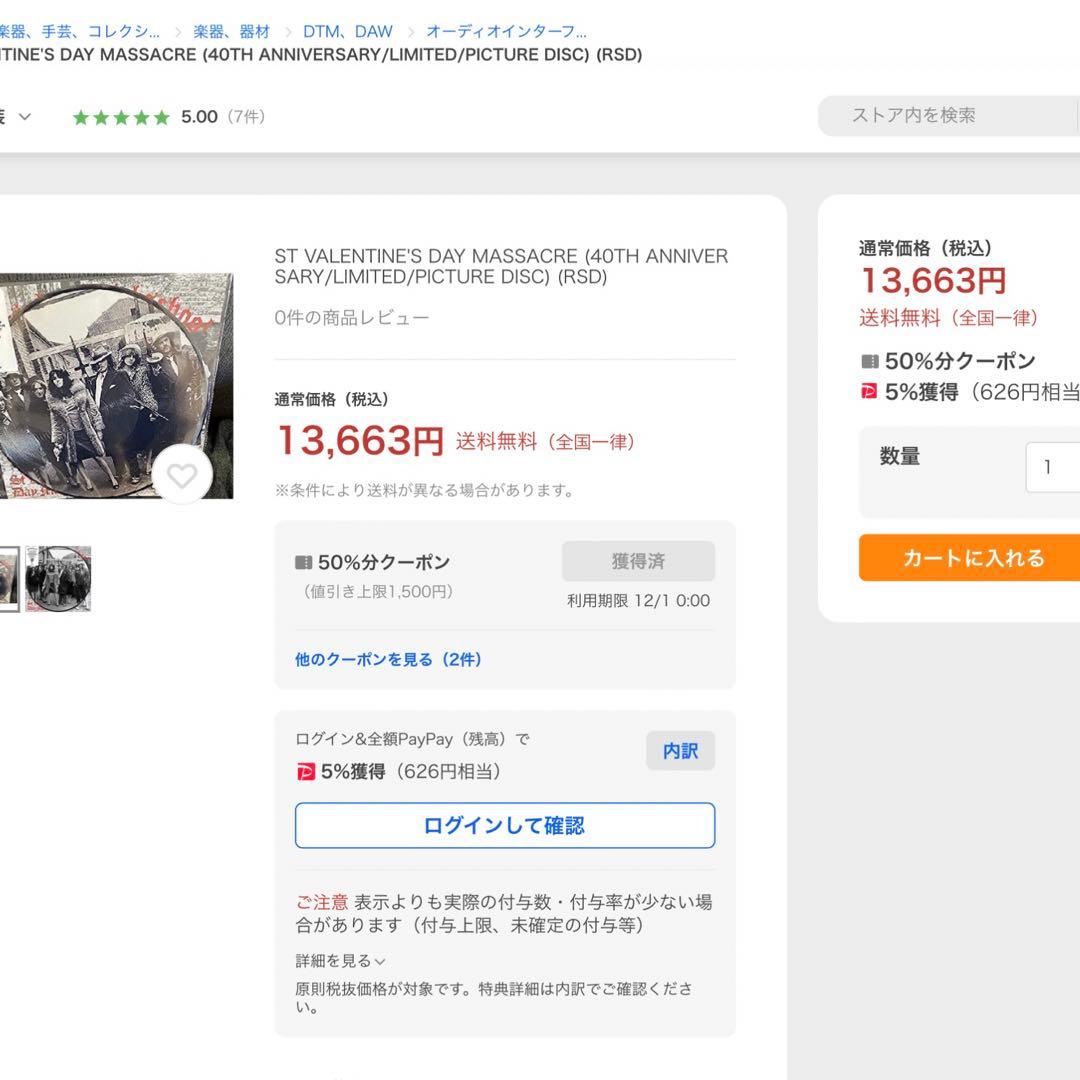Open the 数量 quantity selector box
1080x1080 pixels.
(1052, 467)
